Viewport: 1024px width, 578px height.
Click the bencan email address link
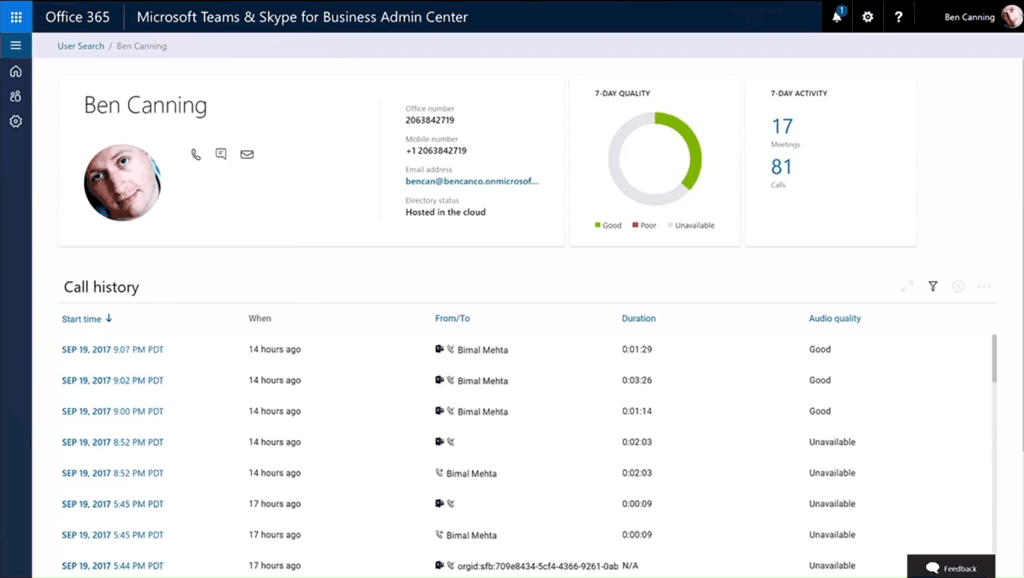click(472, 182)
